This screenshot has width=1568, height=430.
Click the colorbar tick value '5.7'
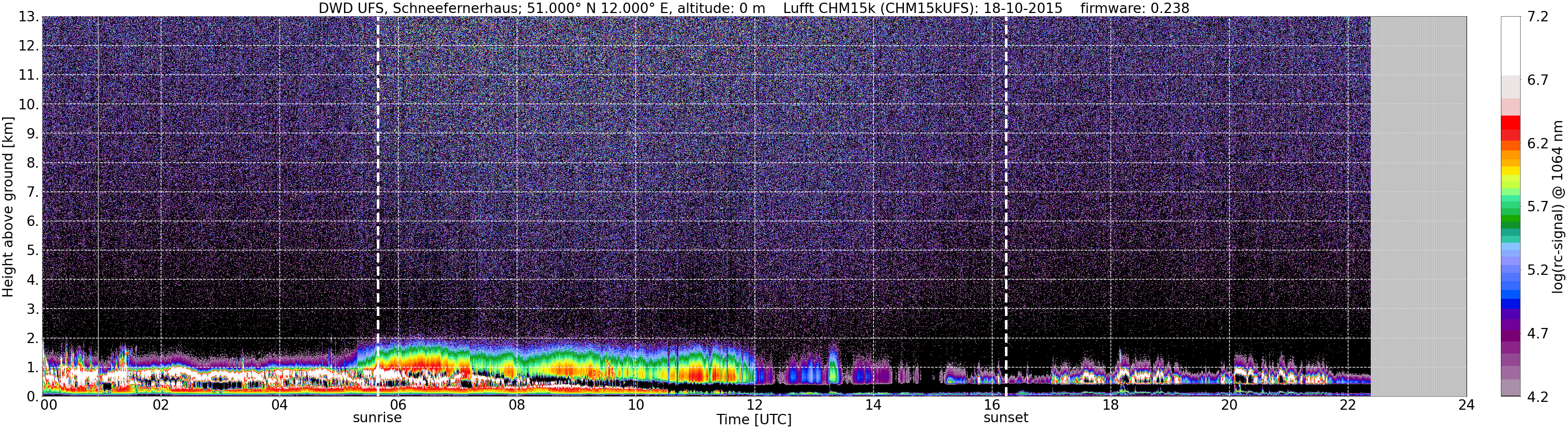click(x=1537, y=207)
